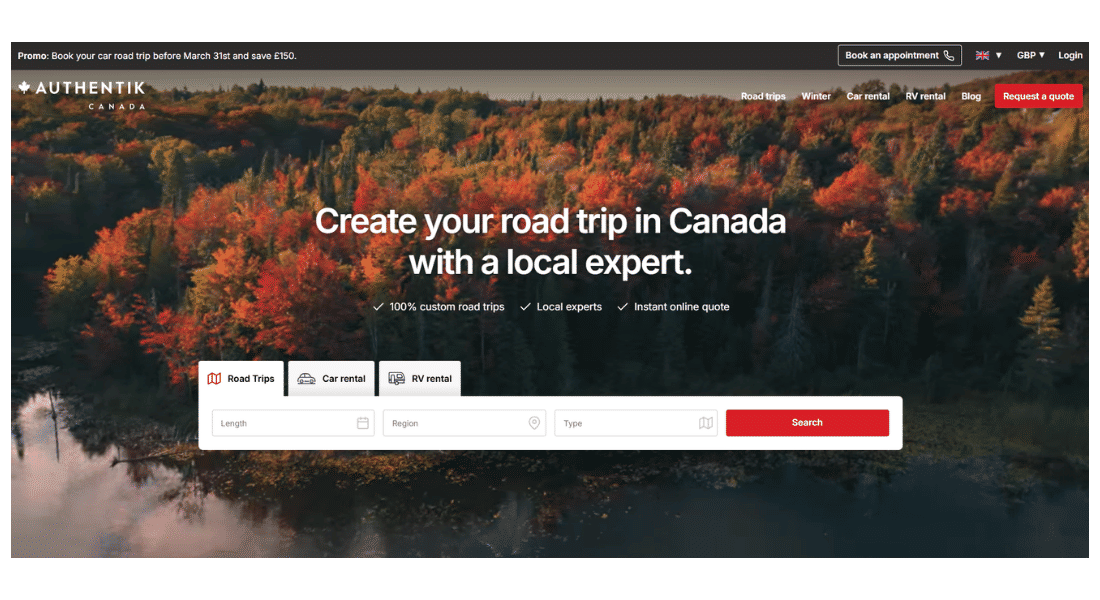Click the UK flag language icon
The height and width of the screenshot is (600, 1100).
click(982, 55)
